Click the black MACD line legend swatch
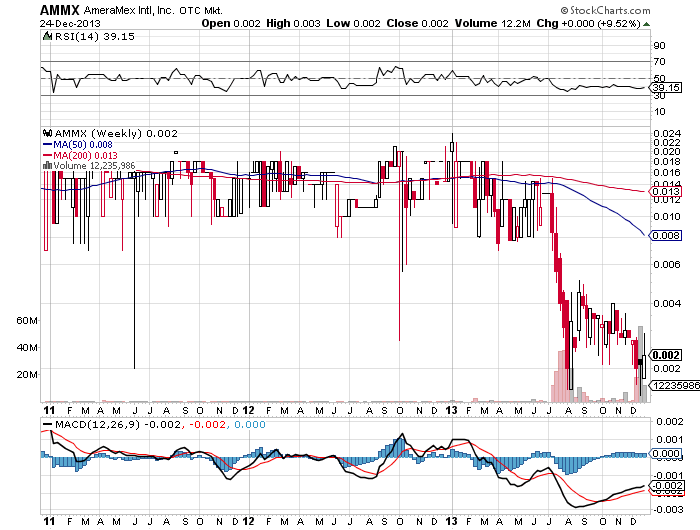Image resolution: width=700 pixels, height=530 pixels. (x=47, y=425)
